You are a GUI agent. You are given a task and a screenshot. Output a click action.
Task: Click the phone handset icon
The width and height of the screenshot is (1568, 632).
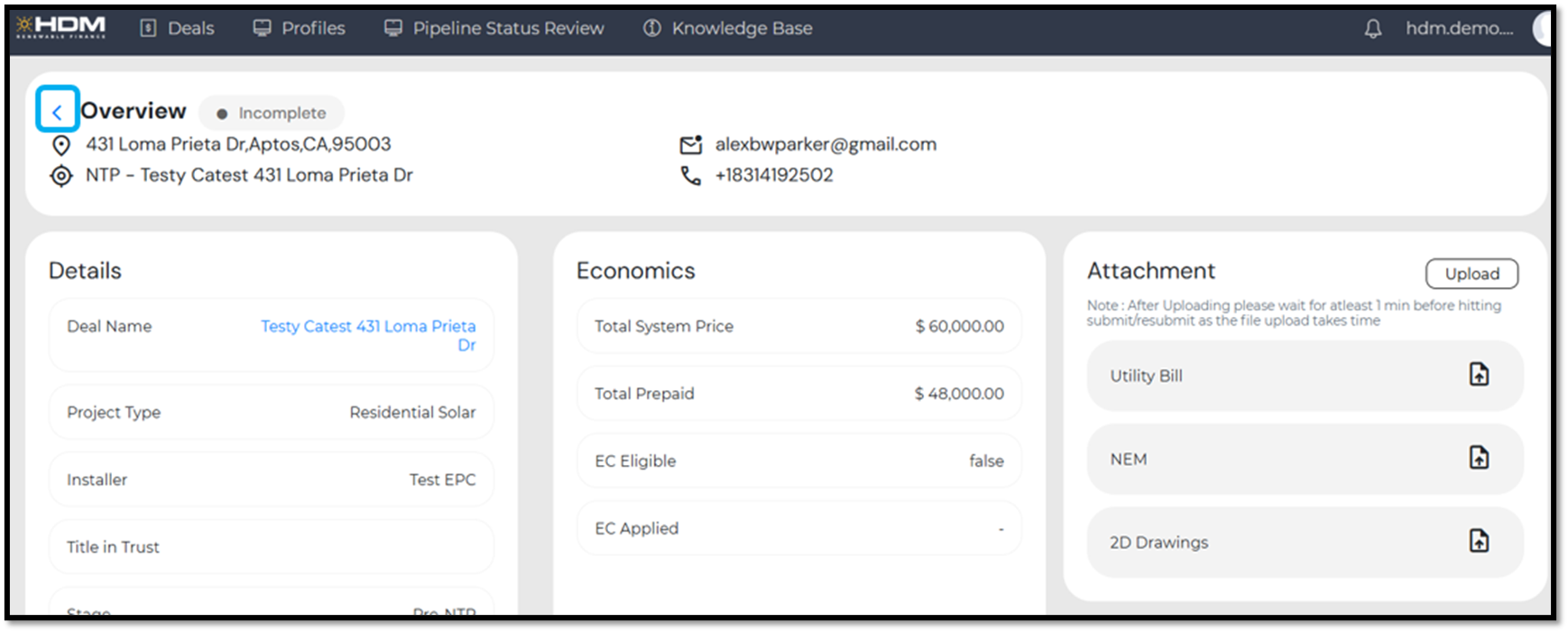pos(691,175)
